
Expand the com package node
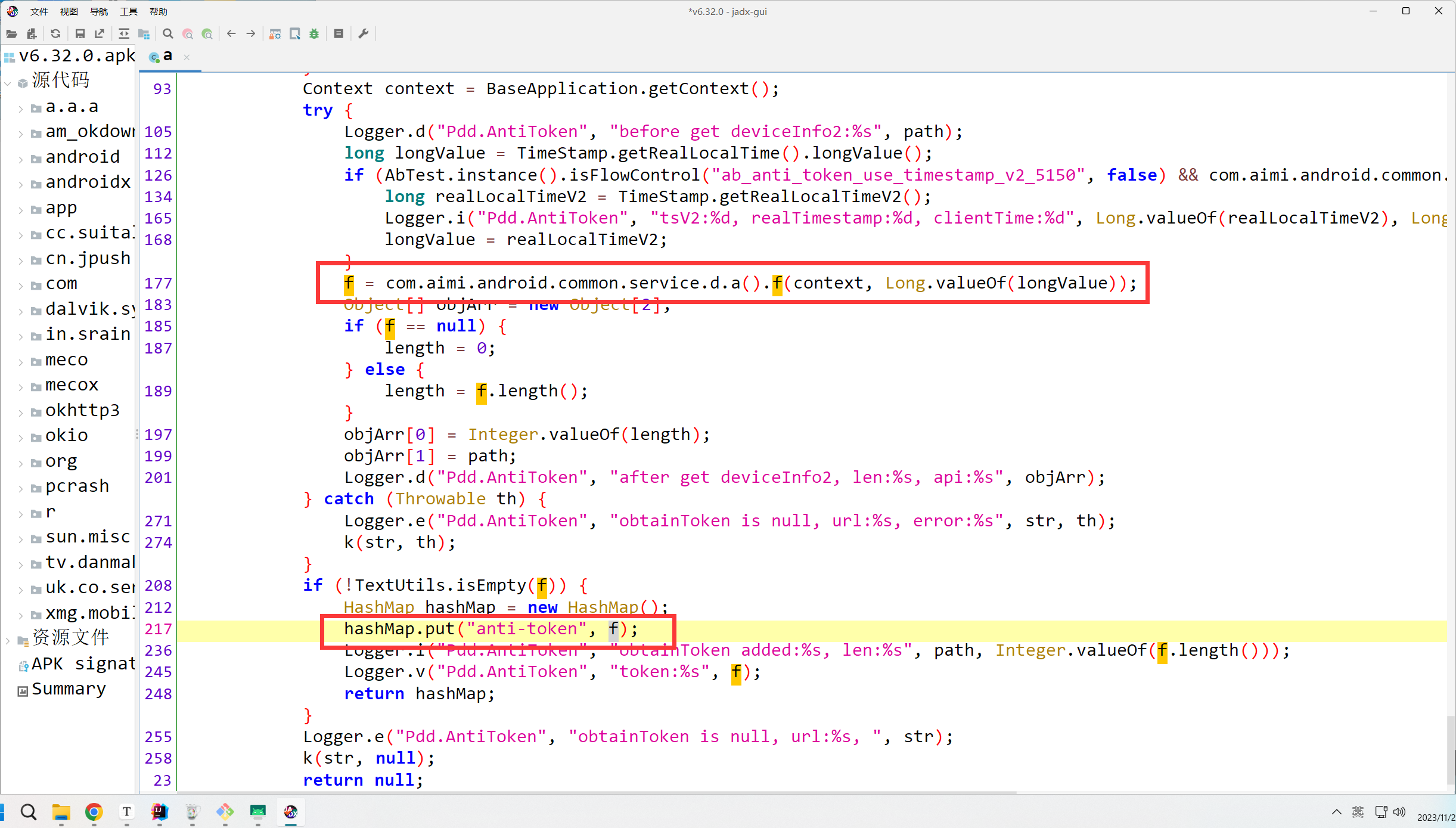point(21,286)
